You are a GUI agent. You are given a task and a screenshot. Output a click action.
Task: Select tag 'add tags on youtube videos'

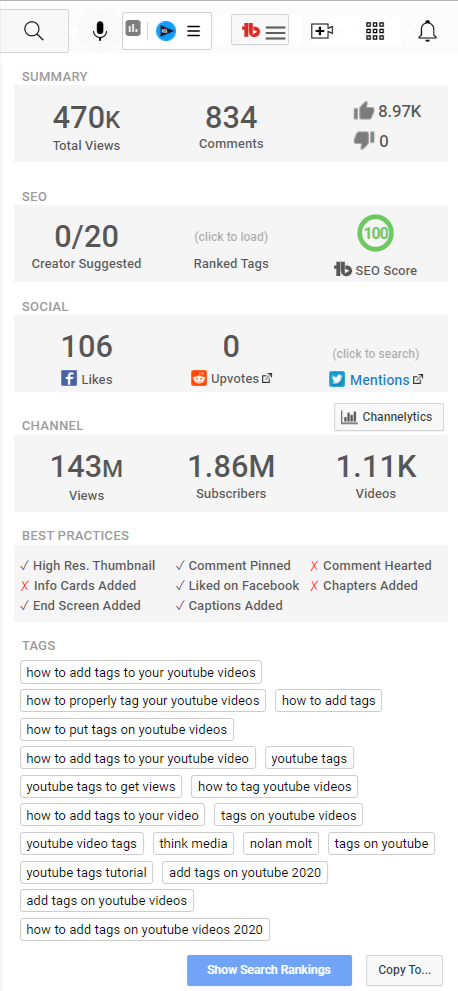(x=107, y=900)
